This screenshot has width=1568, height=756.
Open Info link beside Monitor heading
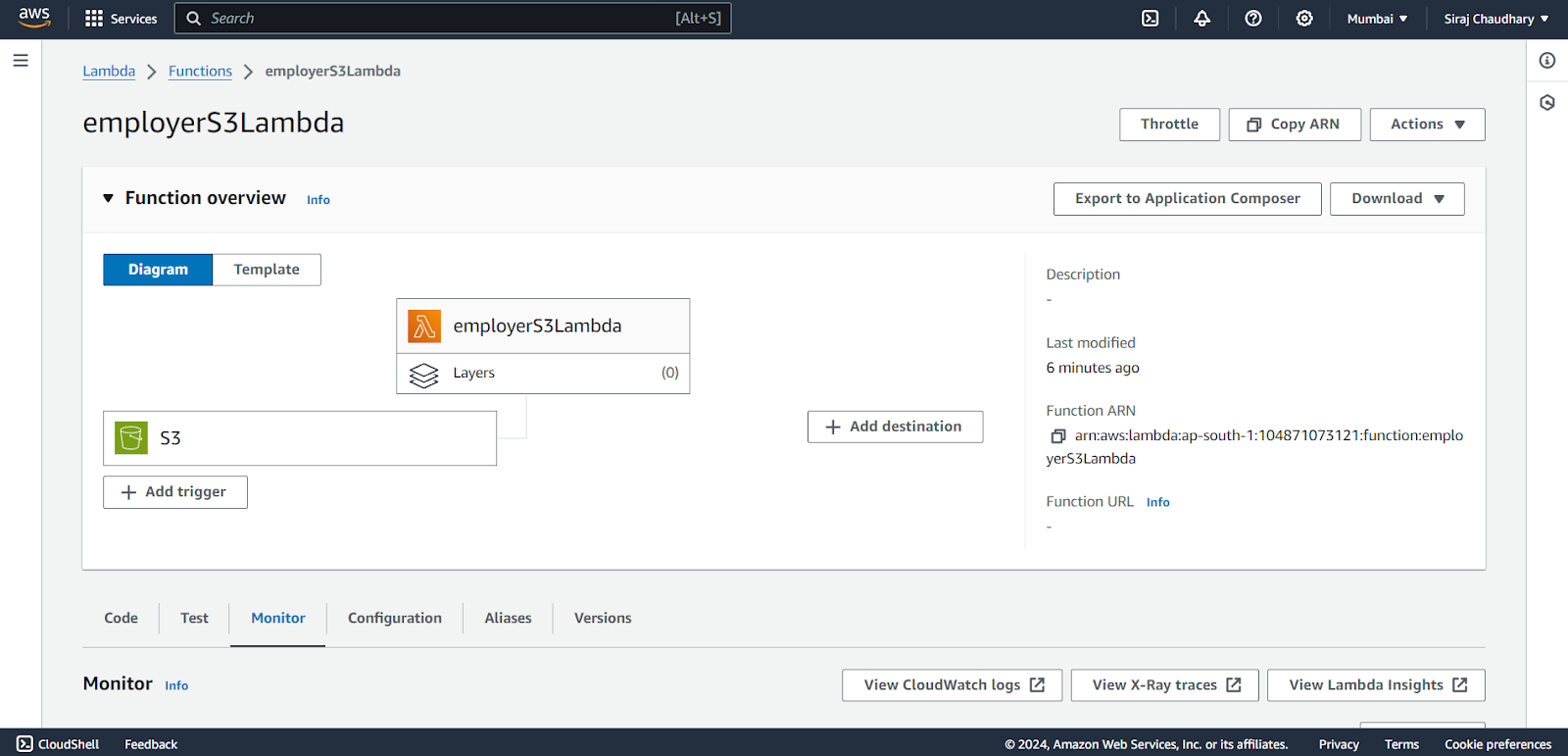[x=176, y=685]
